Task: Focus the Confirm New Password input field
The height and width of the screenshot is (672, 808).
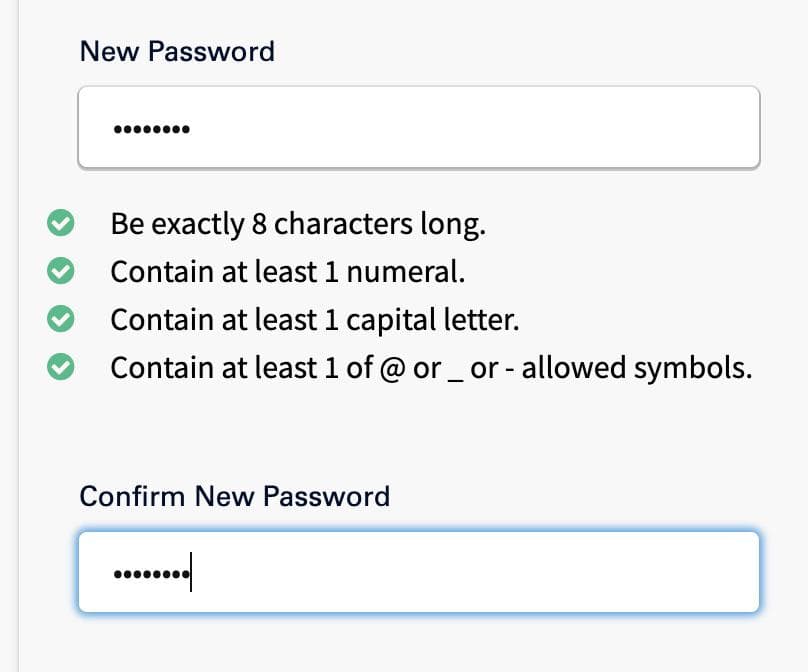Action: click(418, 573)
